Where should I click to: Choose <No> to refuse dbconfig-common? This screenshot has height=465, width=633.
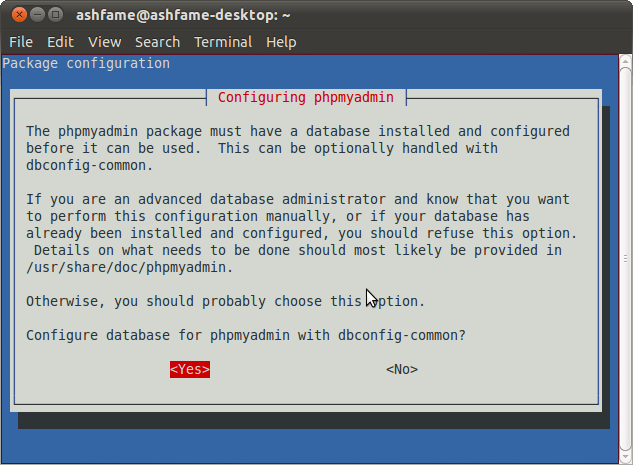tap(402, 369)
